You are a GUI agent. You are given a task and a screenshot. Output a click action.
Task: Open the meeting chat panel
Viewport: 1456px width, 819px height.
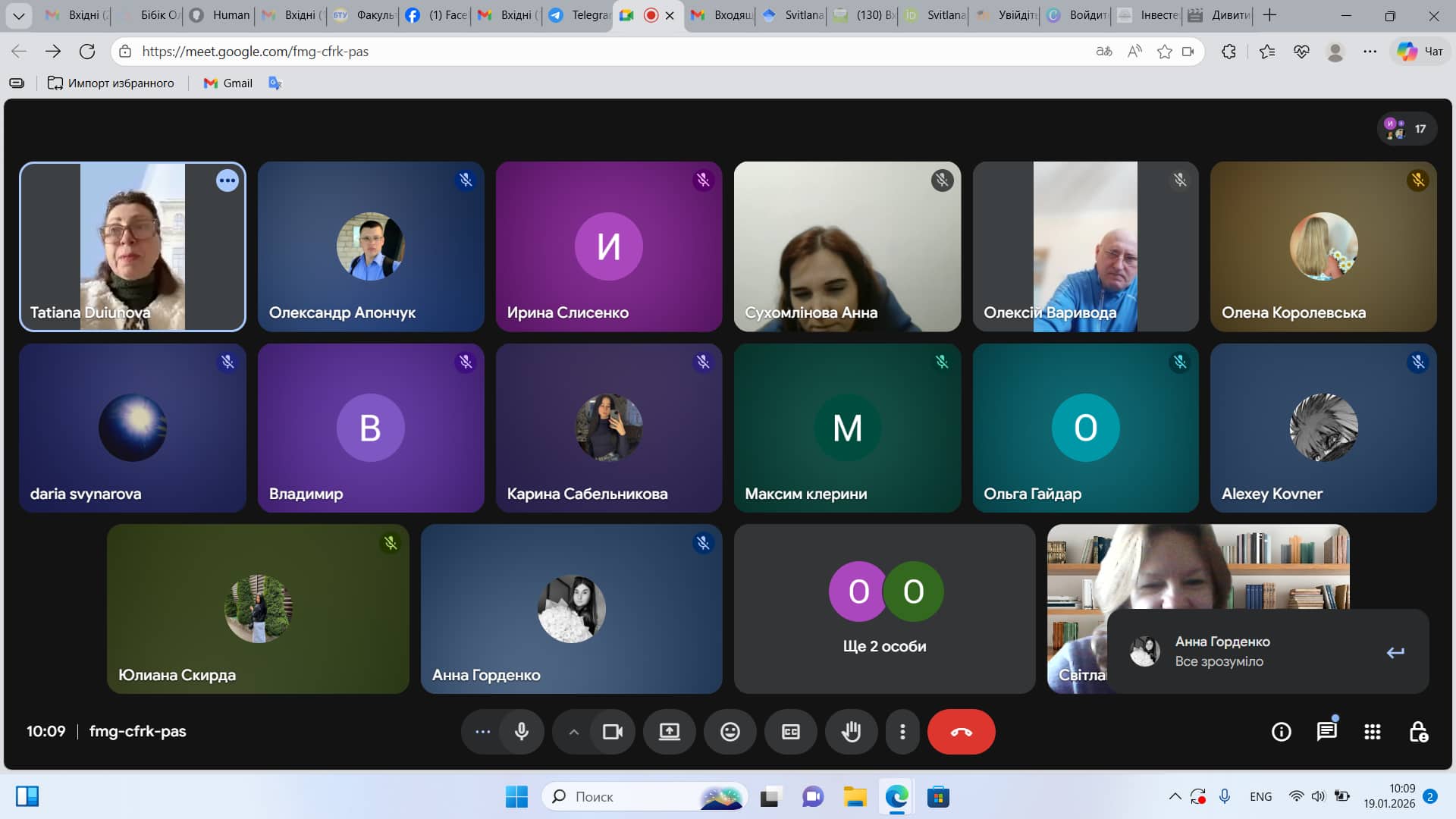[1326, 732]
